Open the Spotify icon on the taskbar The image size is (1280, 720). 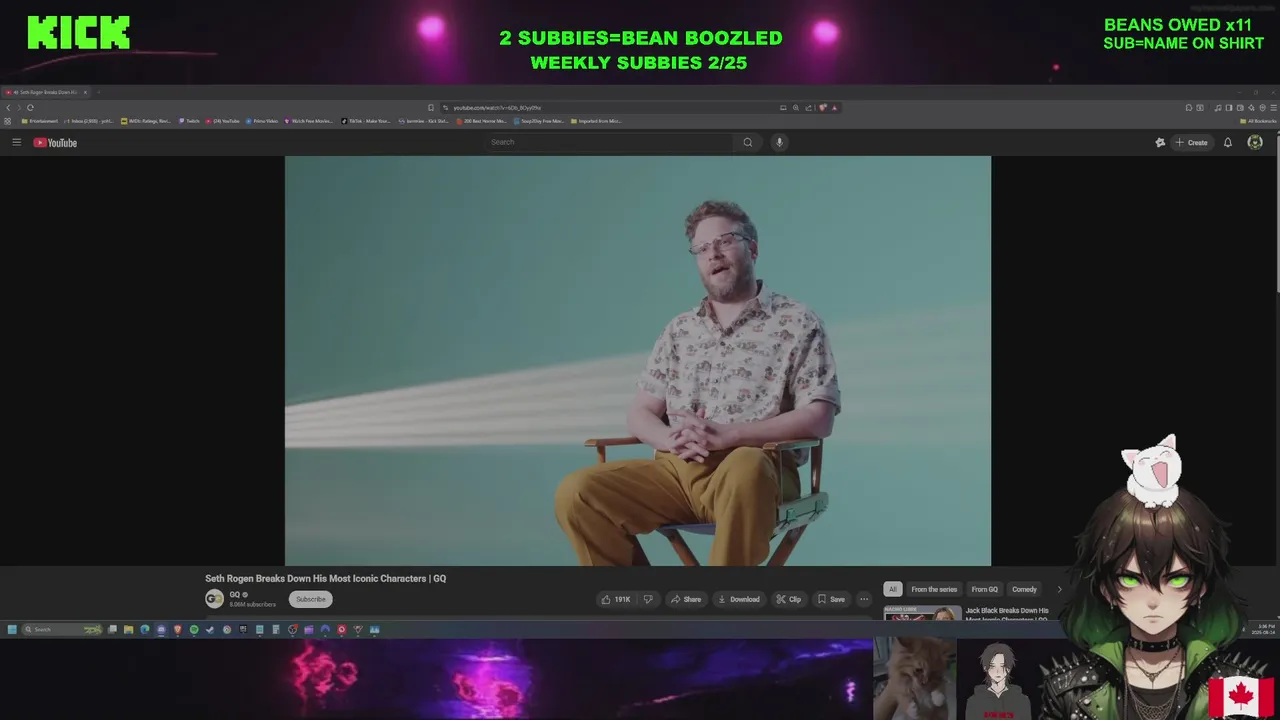click(x=194, y=629)
